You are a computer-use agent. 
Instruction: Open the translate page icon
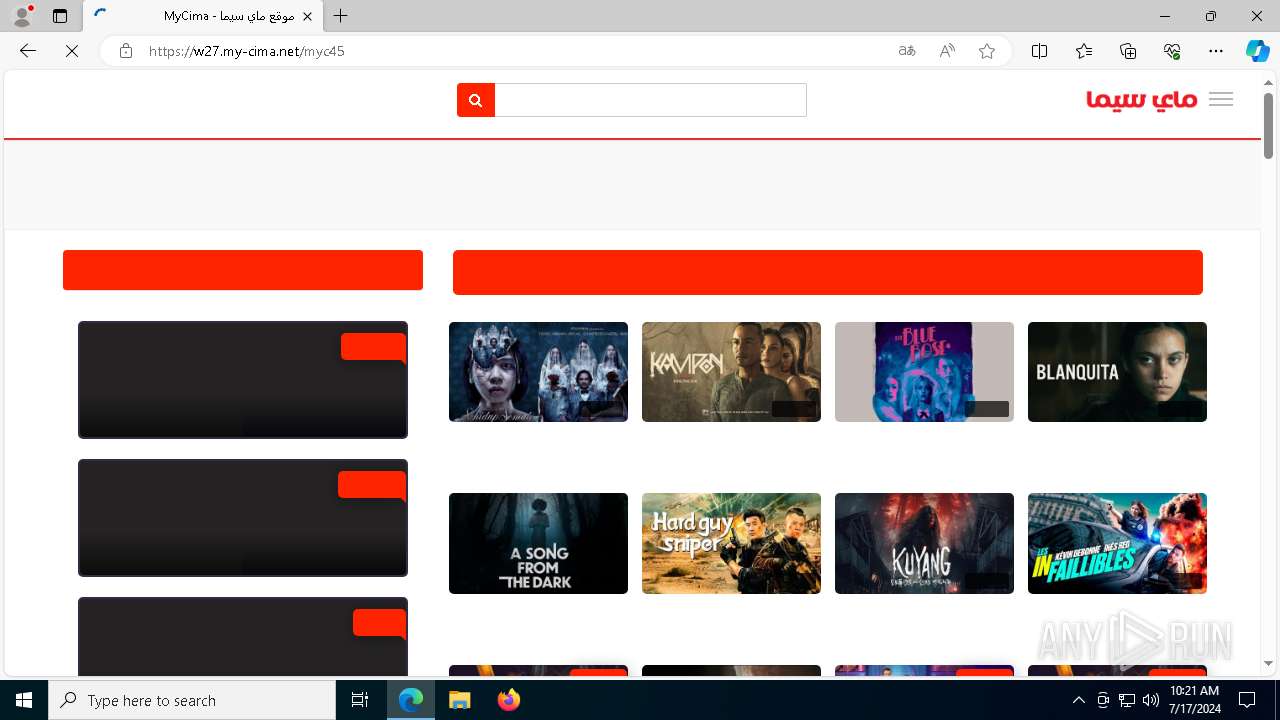[907, 51]
